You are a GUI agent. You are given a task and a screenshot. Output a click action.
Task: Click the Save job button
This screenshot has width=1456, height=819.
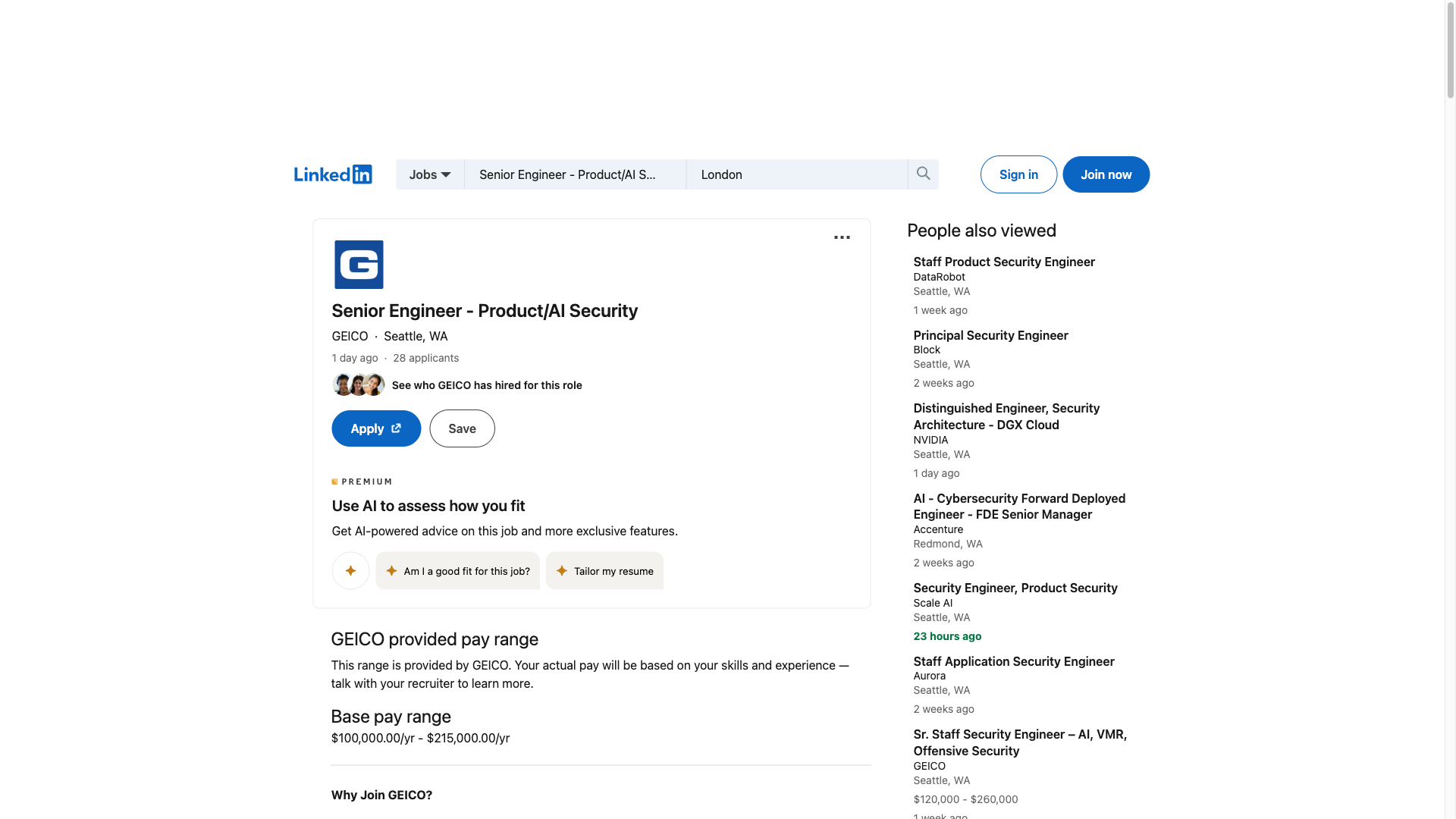tap(462, 428)
